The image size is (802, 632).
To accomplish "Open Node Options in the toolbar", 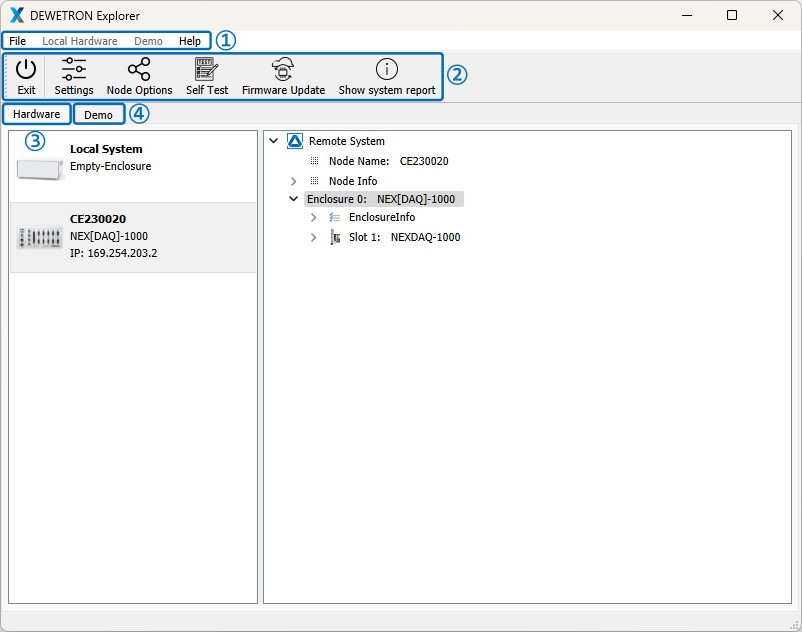I will [x=139, y=77].
